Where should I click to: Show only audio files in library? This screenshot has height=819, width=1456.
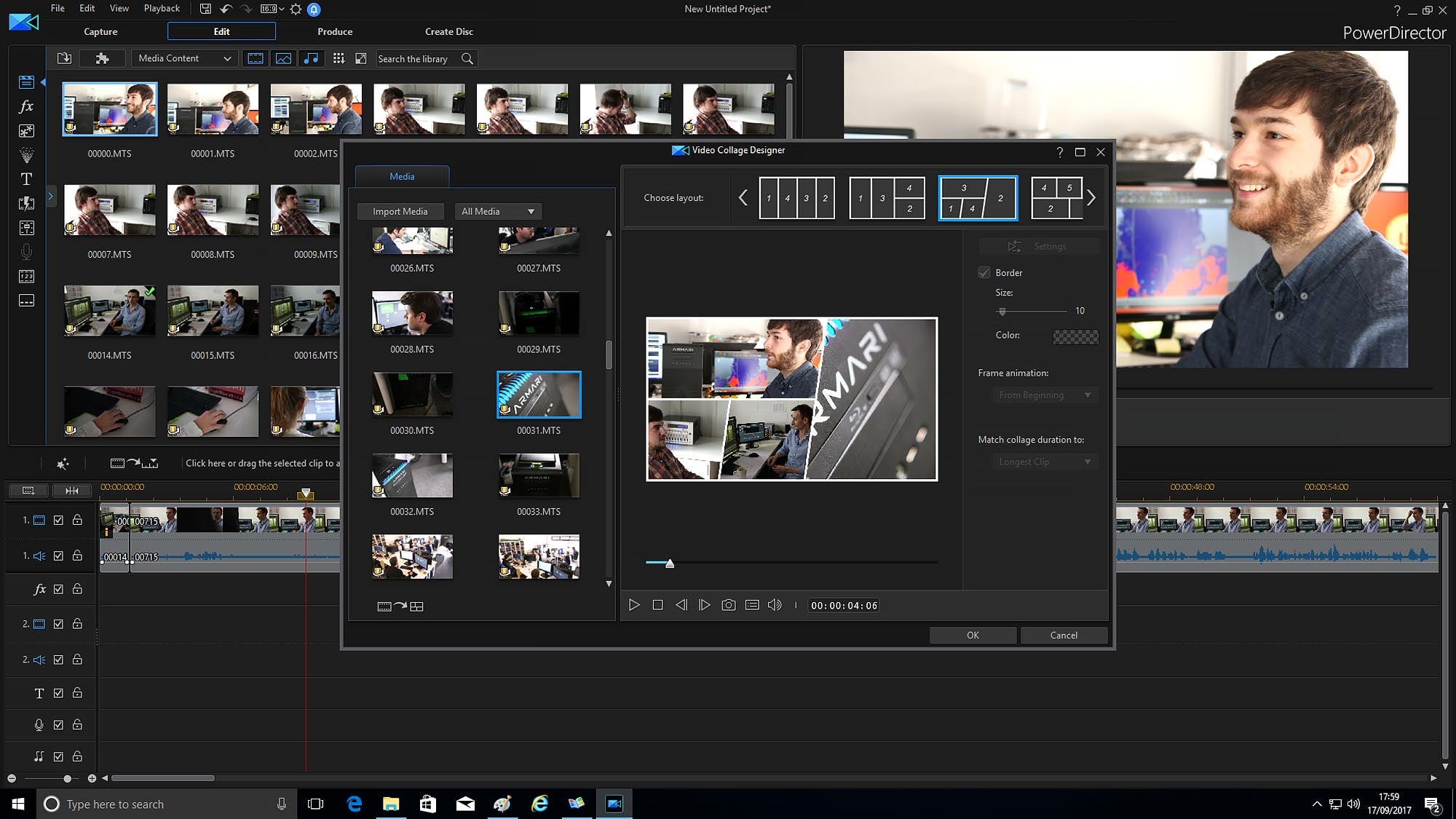click(311, 58)
